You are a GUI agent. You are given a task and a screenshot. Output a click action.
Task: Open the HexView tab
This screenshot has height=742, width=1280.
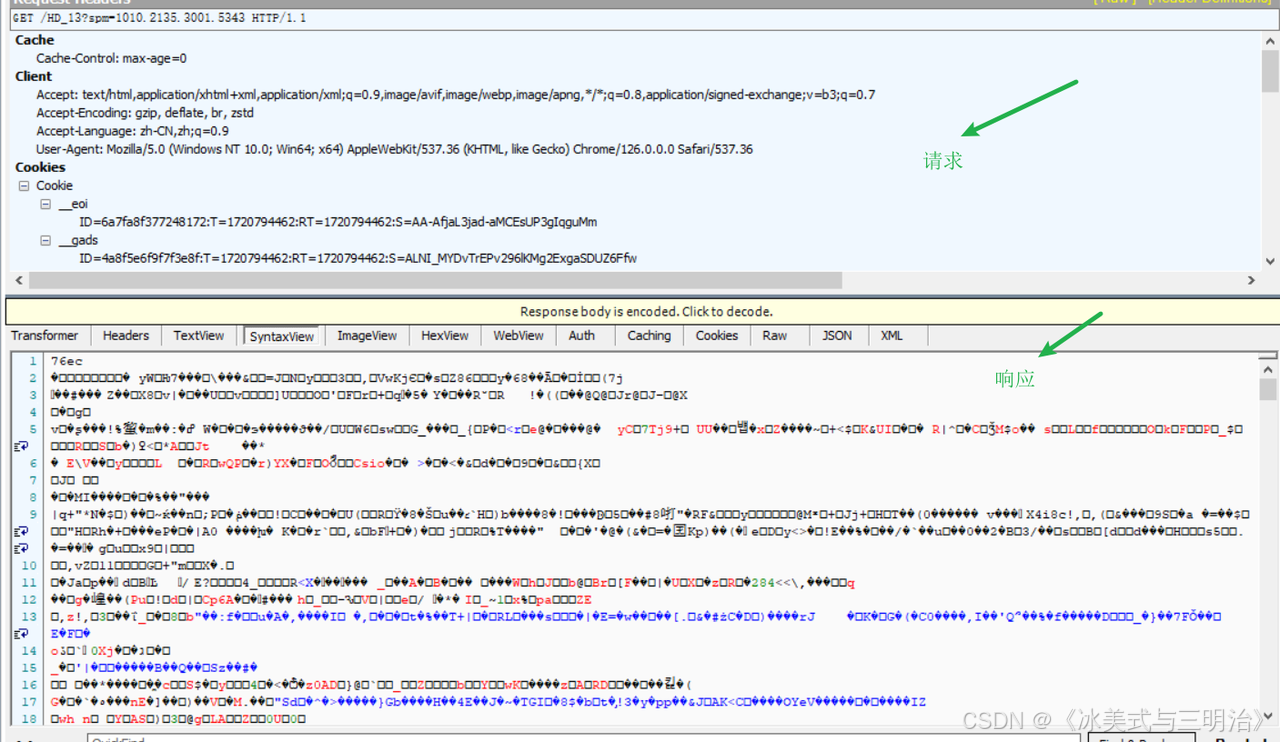pyautogui.click(x=445, y=336)
